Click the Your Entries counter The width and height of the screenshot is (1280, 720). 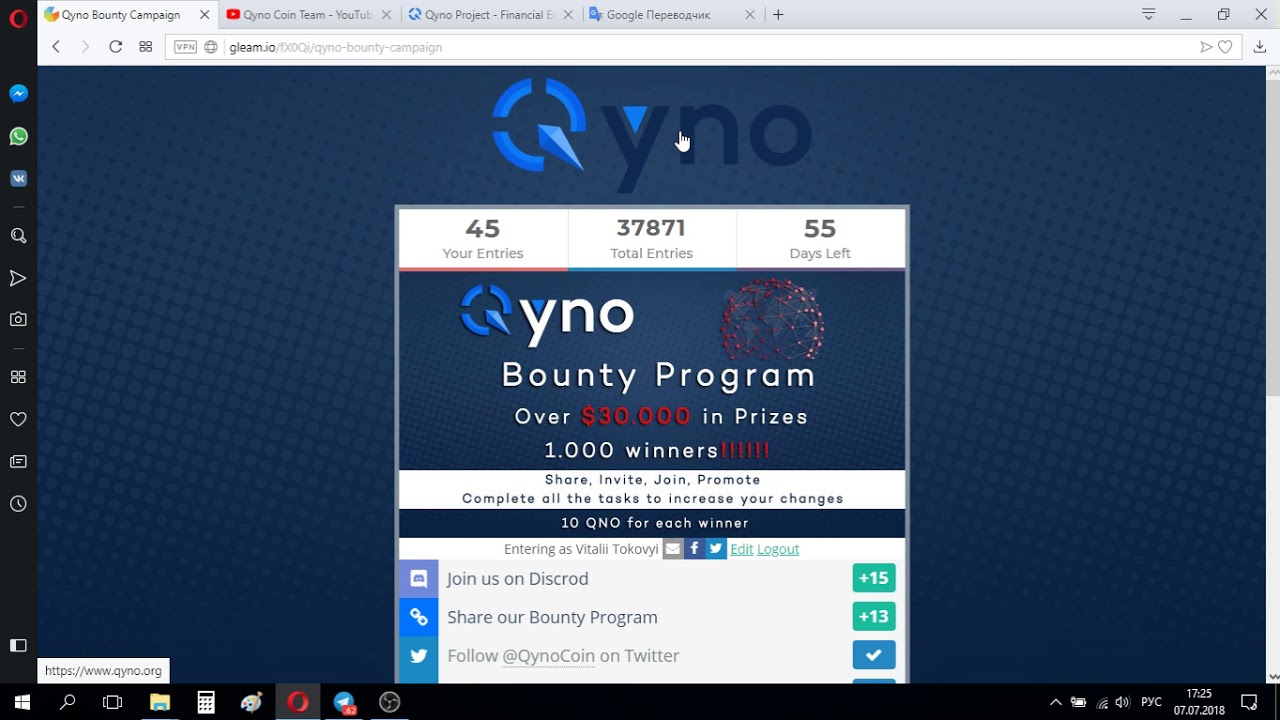[x=483, y=239]
